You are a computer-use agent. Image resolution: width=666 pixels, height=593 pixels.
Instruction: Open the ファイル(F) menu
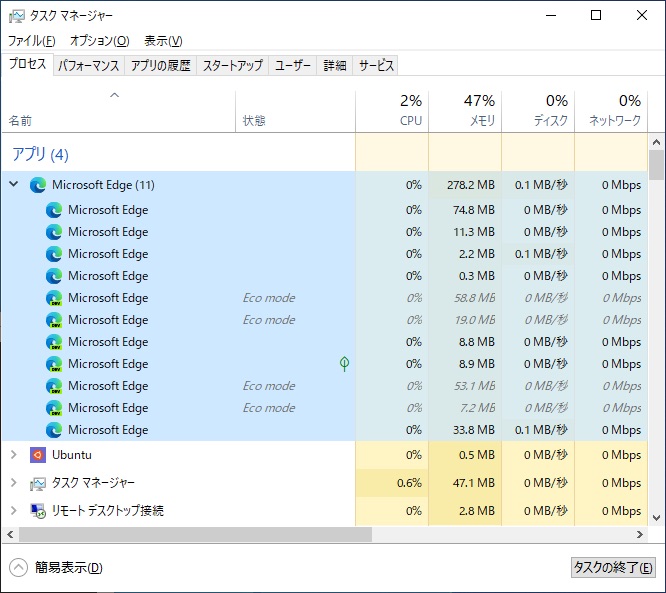32,41
